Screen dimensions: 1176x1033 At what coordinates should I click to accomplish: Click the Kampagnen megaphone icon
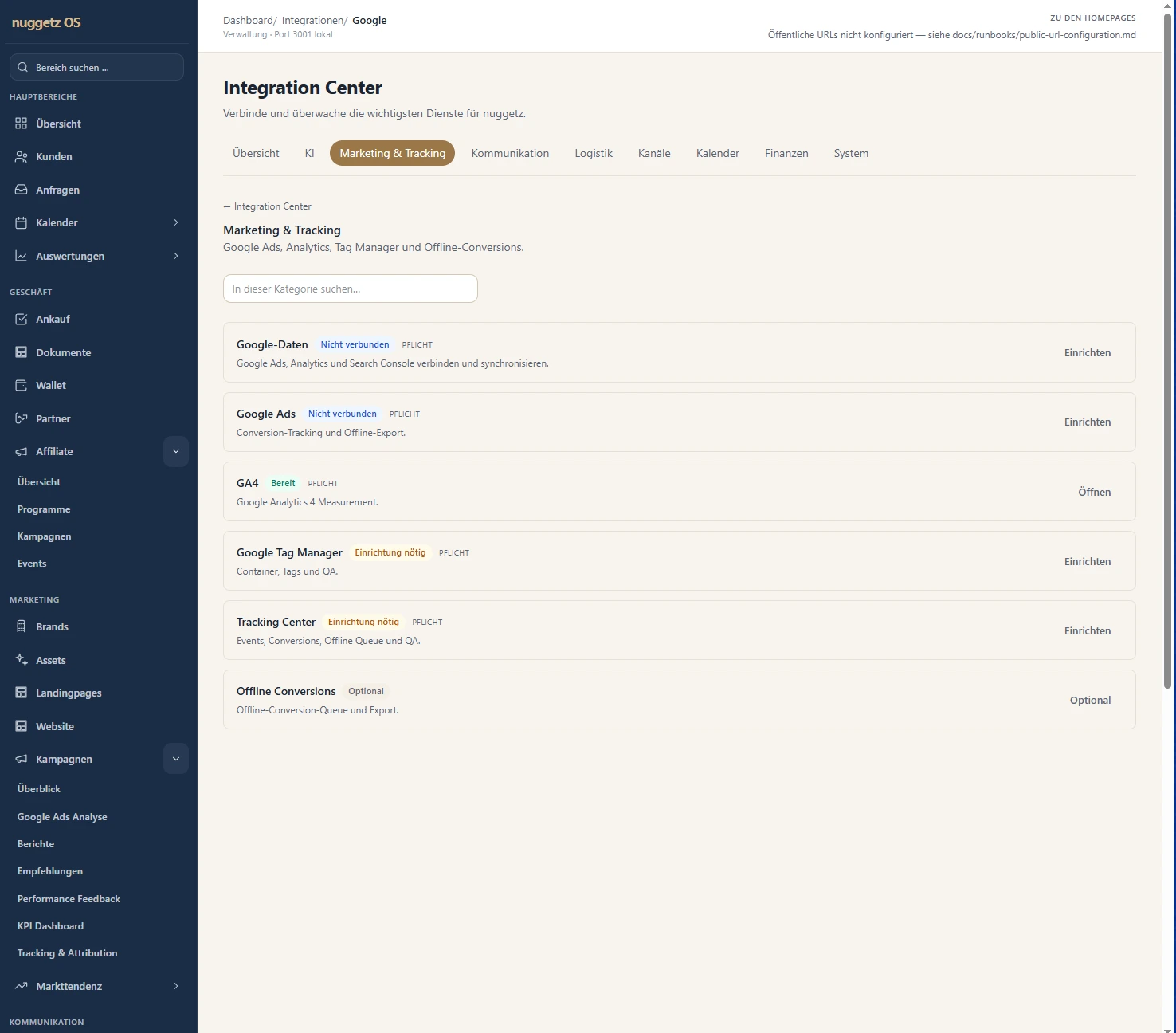[22, 759]
